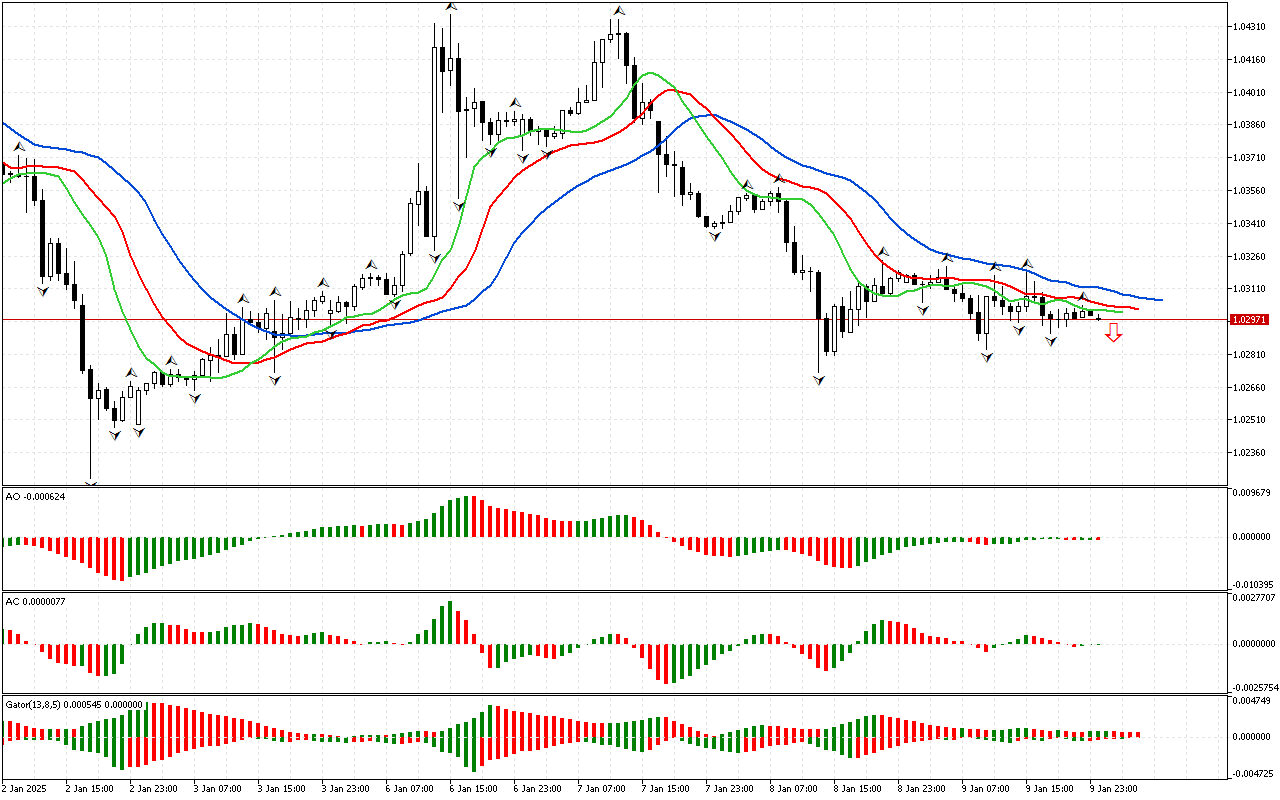Viewport: 1280px width, 800px height.
Task: Click the 3 Jan 07:00 time label
Action: [219, 789]
